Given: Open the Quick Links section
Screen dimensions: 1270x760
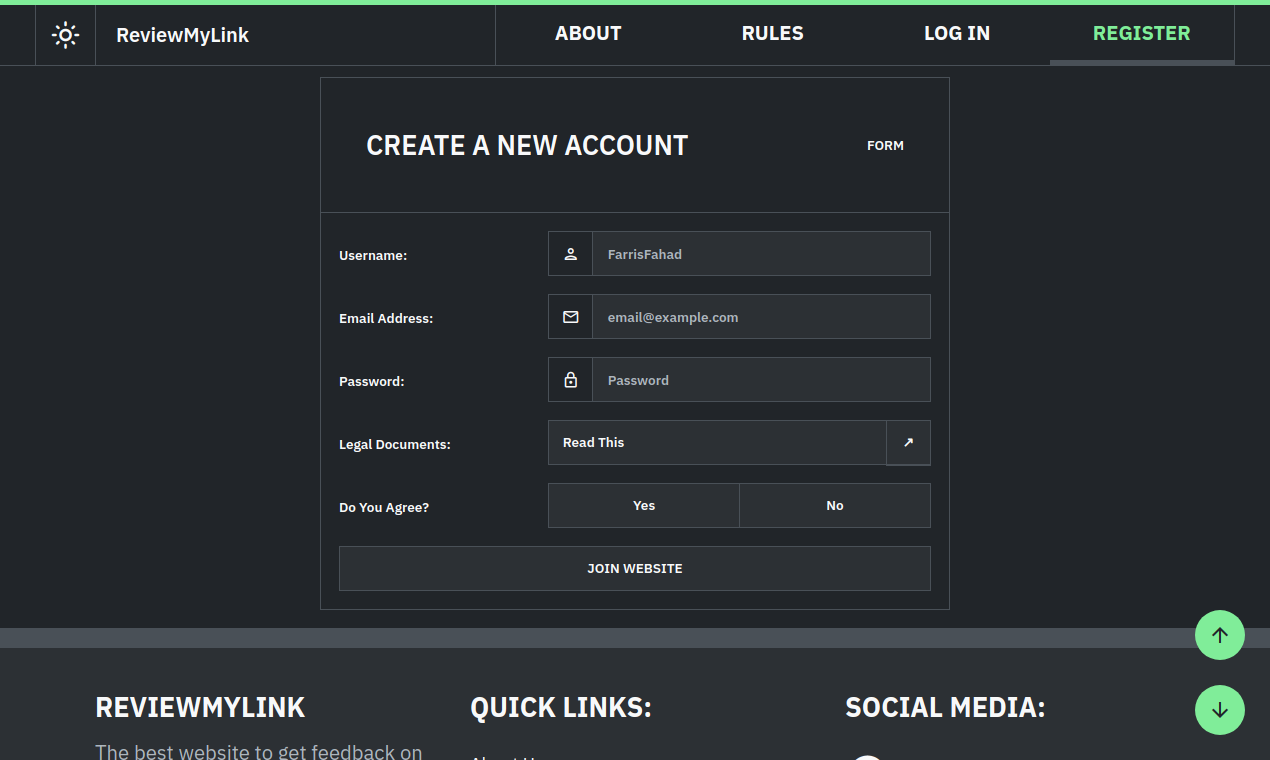Looking at the screenshot, I should [561, 707].
